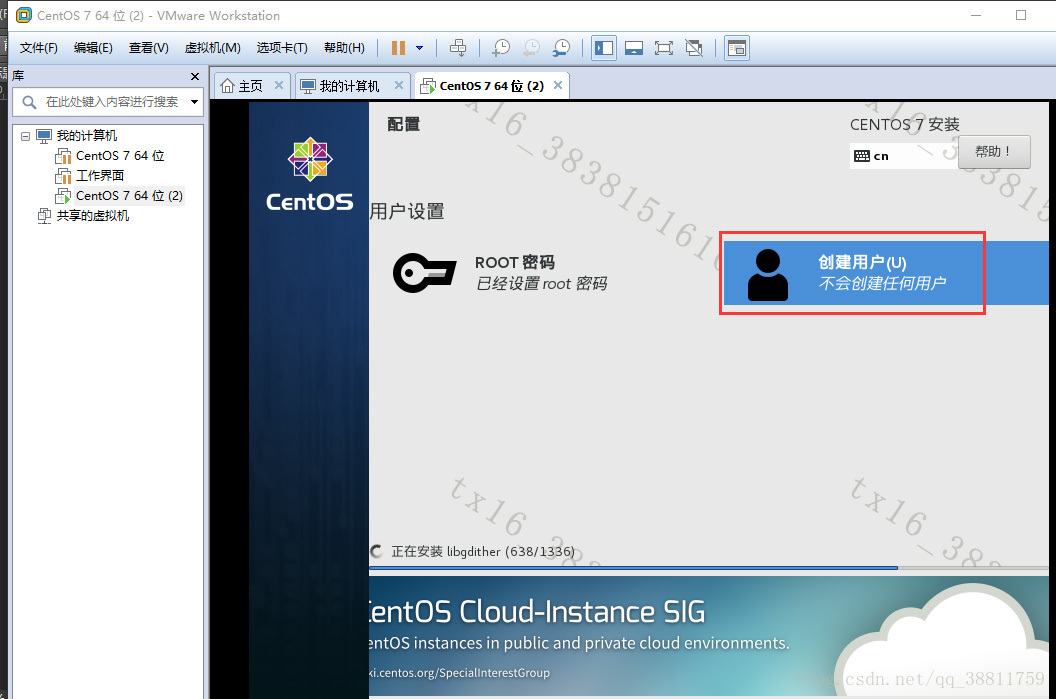Image resolution: width=1056 pixels, height=699 pixels.
Task: Switch to the 主页 tab
Action: (x=251, y=86)
